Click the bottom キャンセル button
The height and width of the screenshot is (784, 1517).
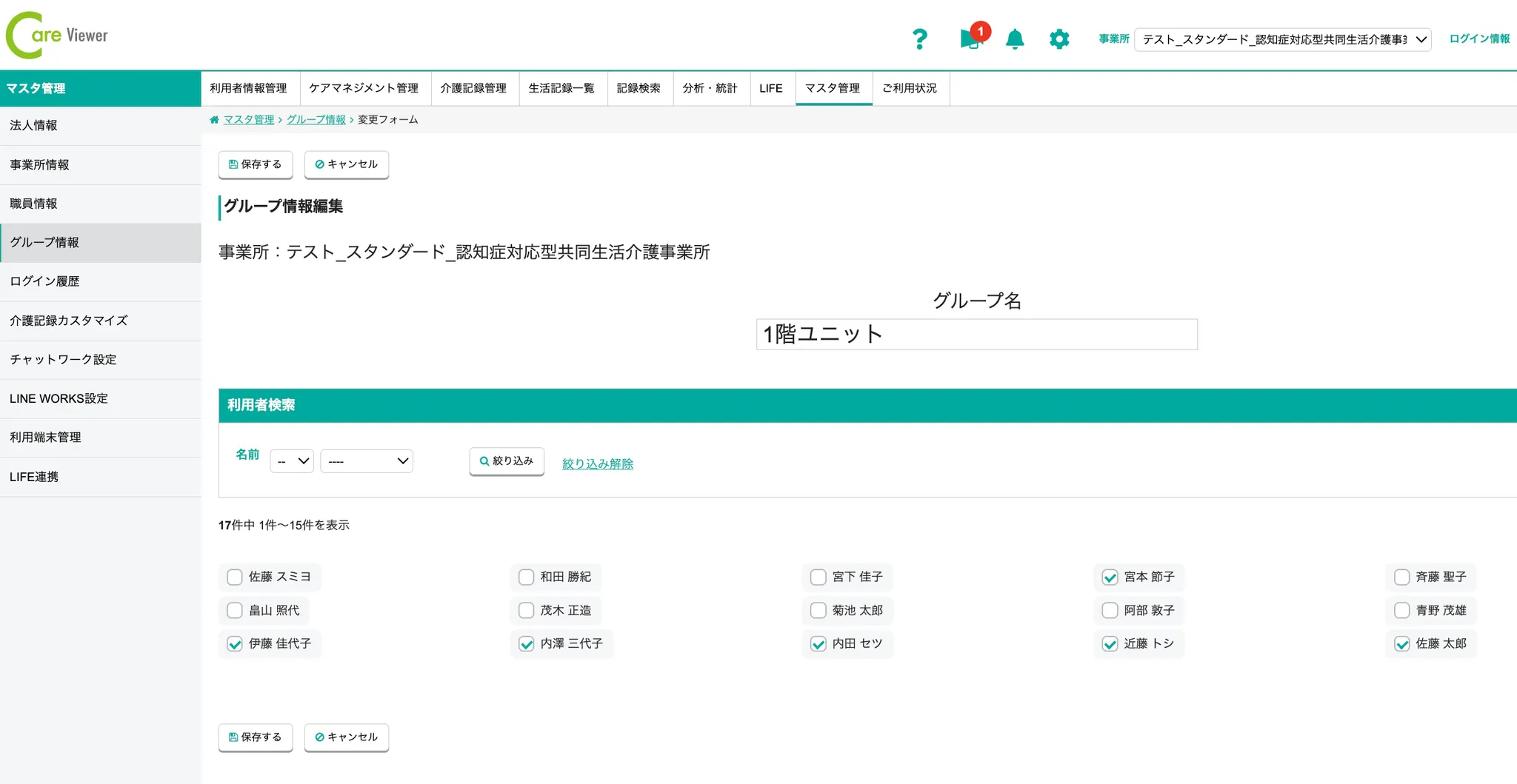pyautogui.click(x=347, y=737)
